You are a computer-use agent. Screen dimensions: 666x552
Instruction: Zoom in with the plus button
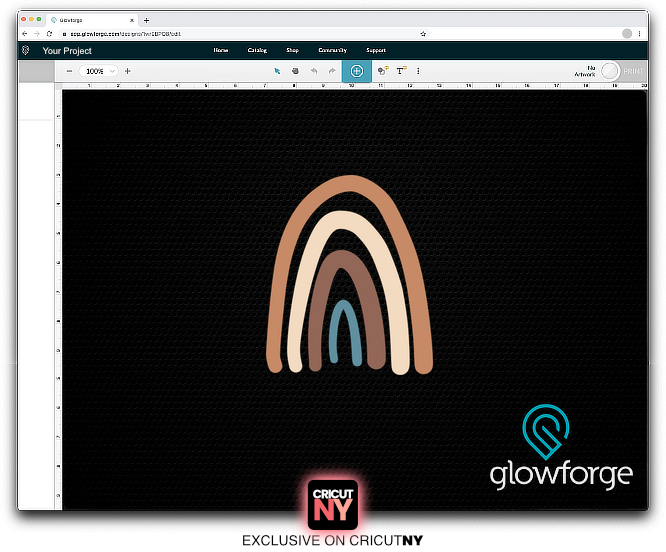click(x=127, y=71)
